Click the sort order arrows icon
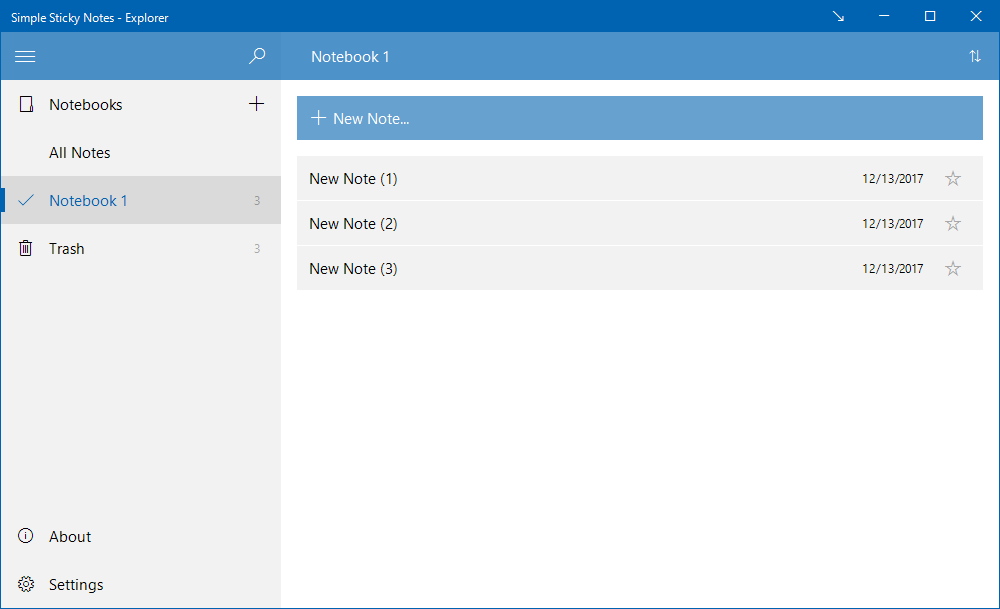1000x609 pixels. [975, 56]
